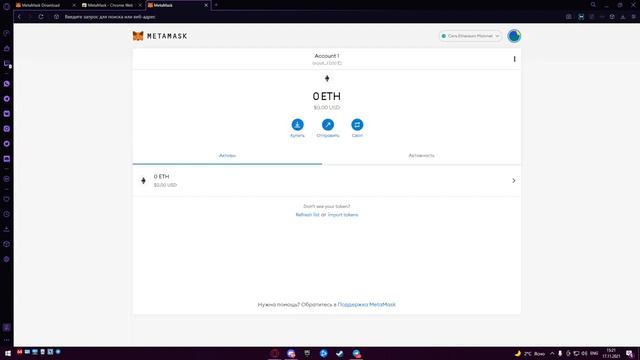Open the Ethereum Mainnet network dropdown
This screenshot has height=360, width=640.
click(470, 36)
